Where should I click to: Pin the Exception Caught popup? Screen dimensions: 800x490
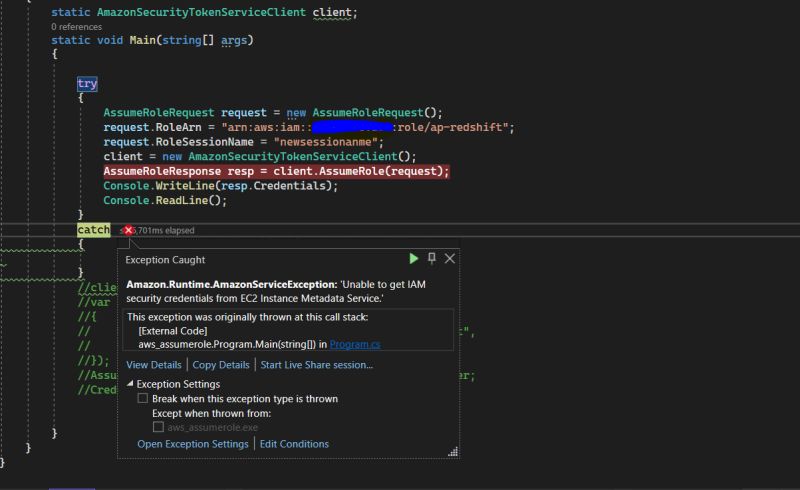432,258
